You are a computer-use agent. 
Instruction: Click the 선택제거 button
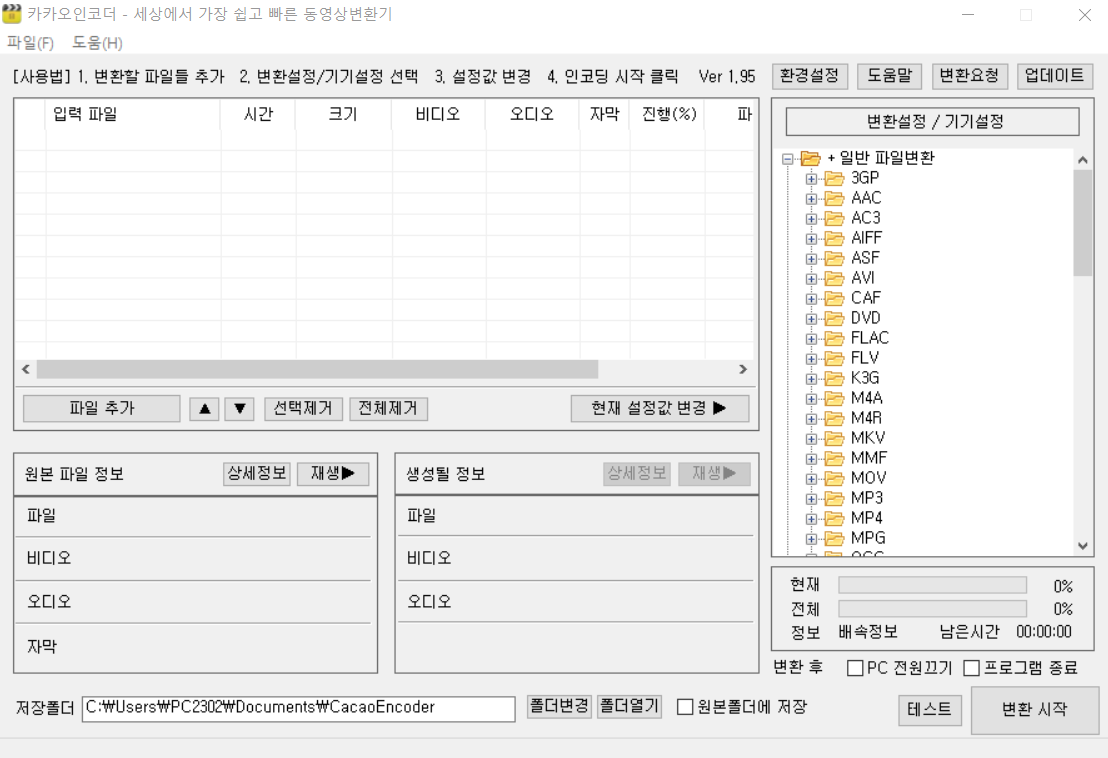pyautogui.click(x=303, y=408)
